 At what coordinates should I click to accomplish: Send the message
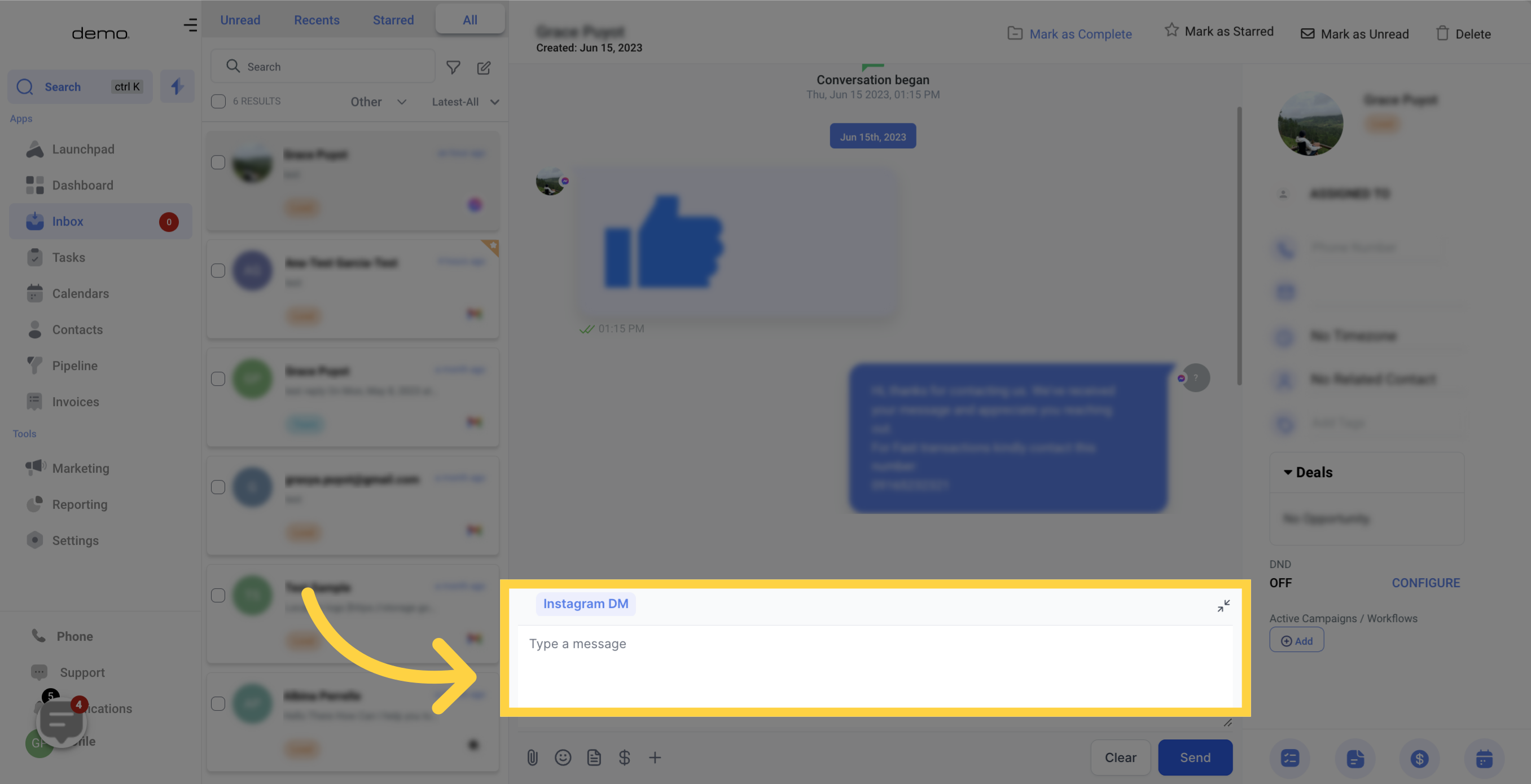(1195, 757)
